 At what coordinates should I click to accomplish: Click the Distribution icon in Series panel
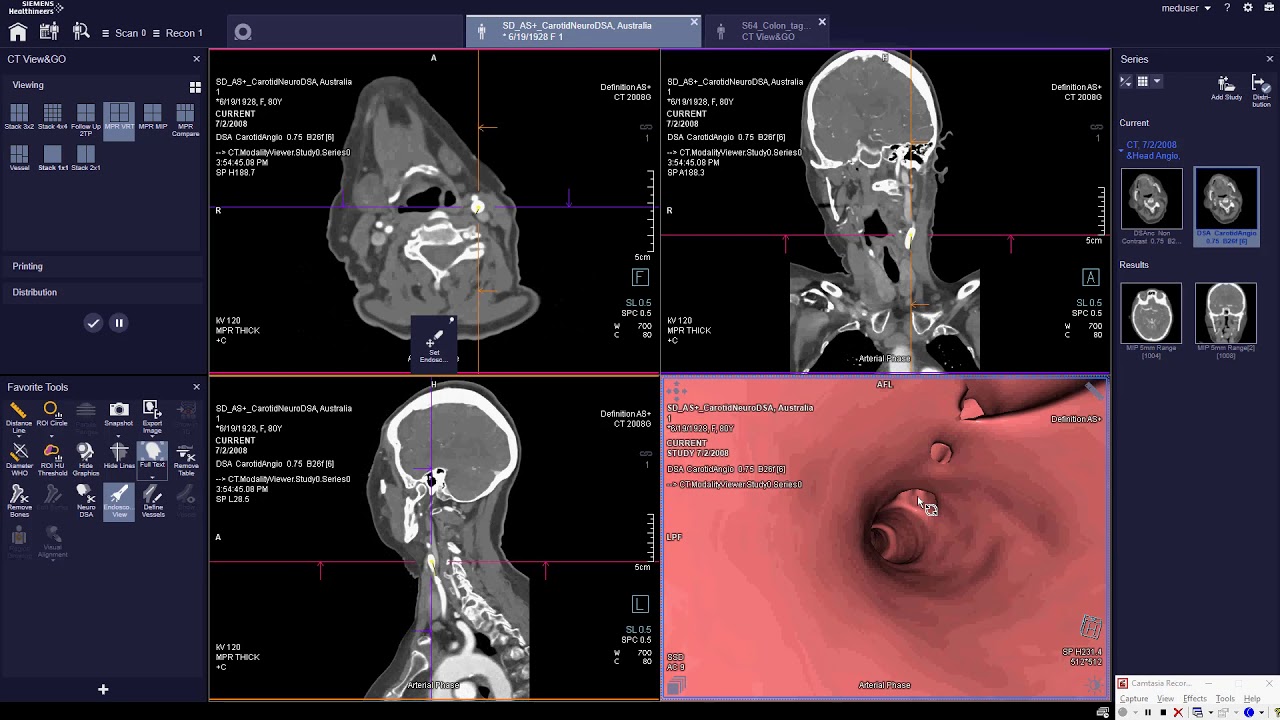pyautogui.click(x=1261, y=90)
